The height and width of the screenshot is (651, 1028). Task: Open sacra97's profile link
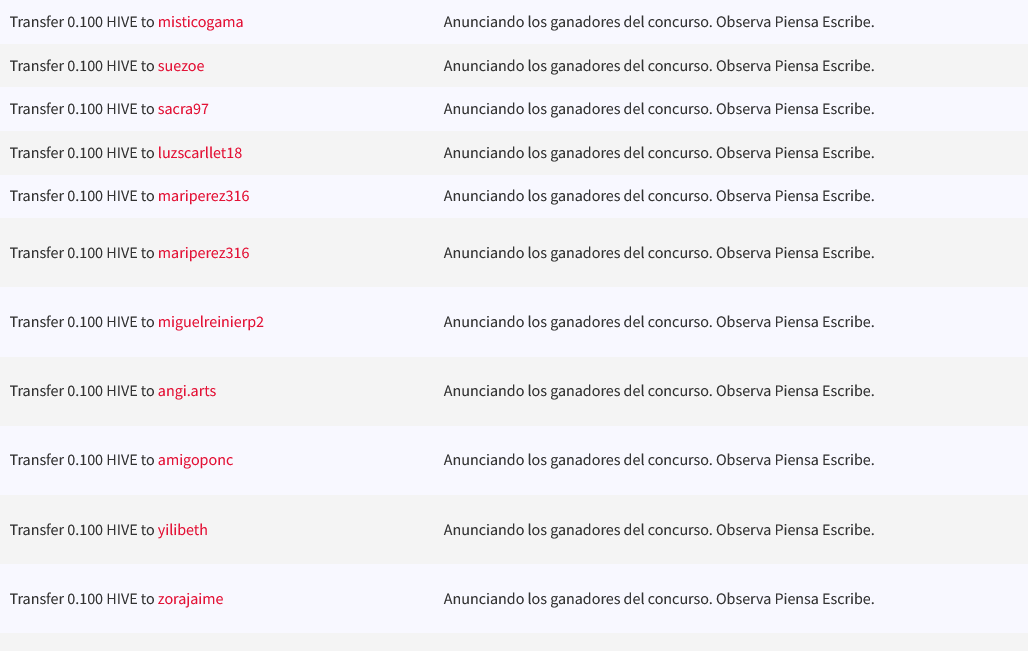tap(183, 109)
